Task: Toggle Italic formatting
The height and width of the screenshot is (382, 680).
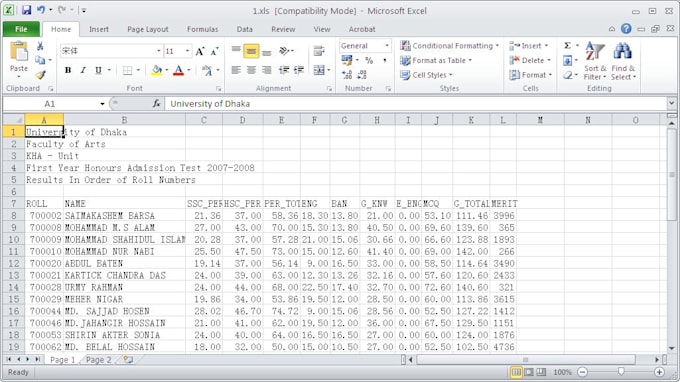Action: point(83,70)
